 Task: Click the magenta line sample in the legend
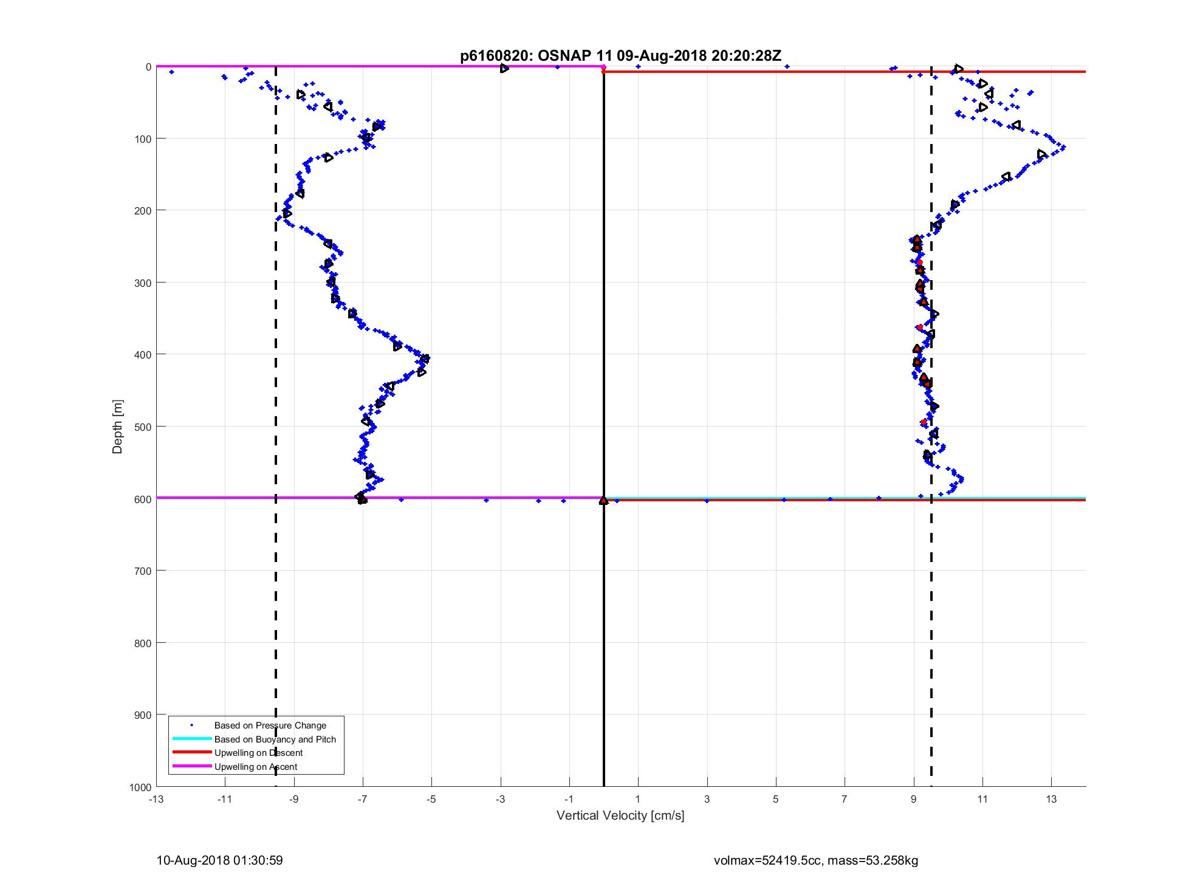[x=191, y=767]
